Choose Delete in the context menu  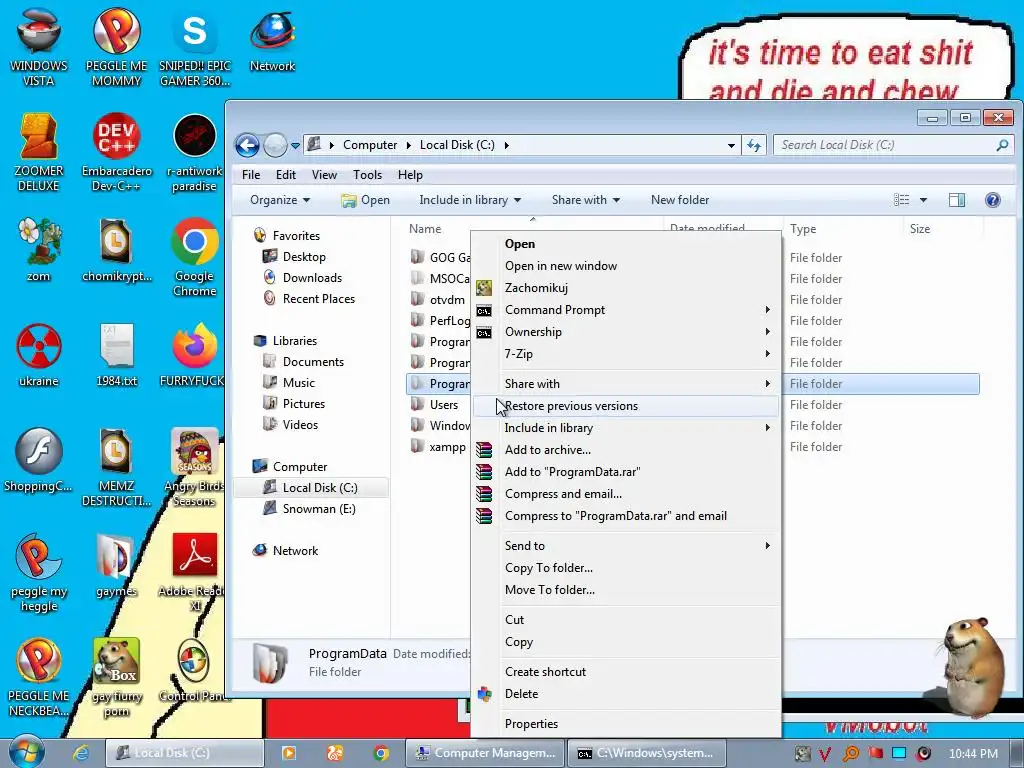pos(625,694)
